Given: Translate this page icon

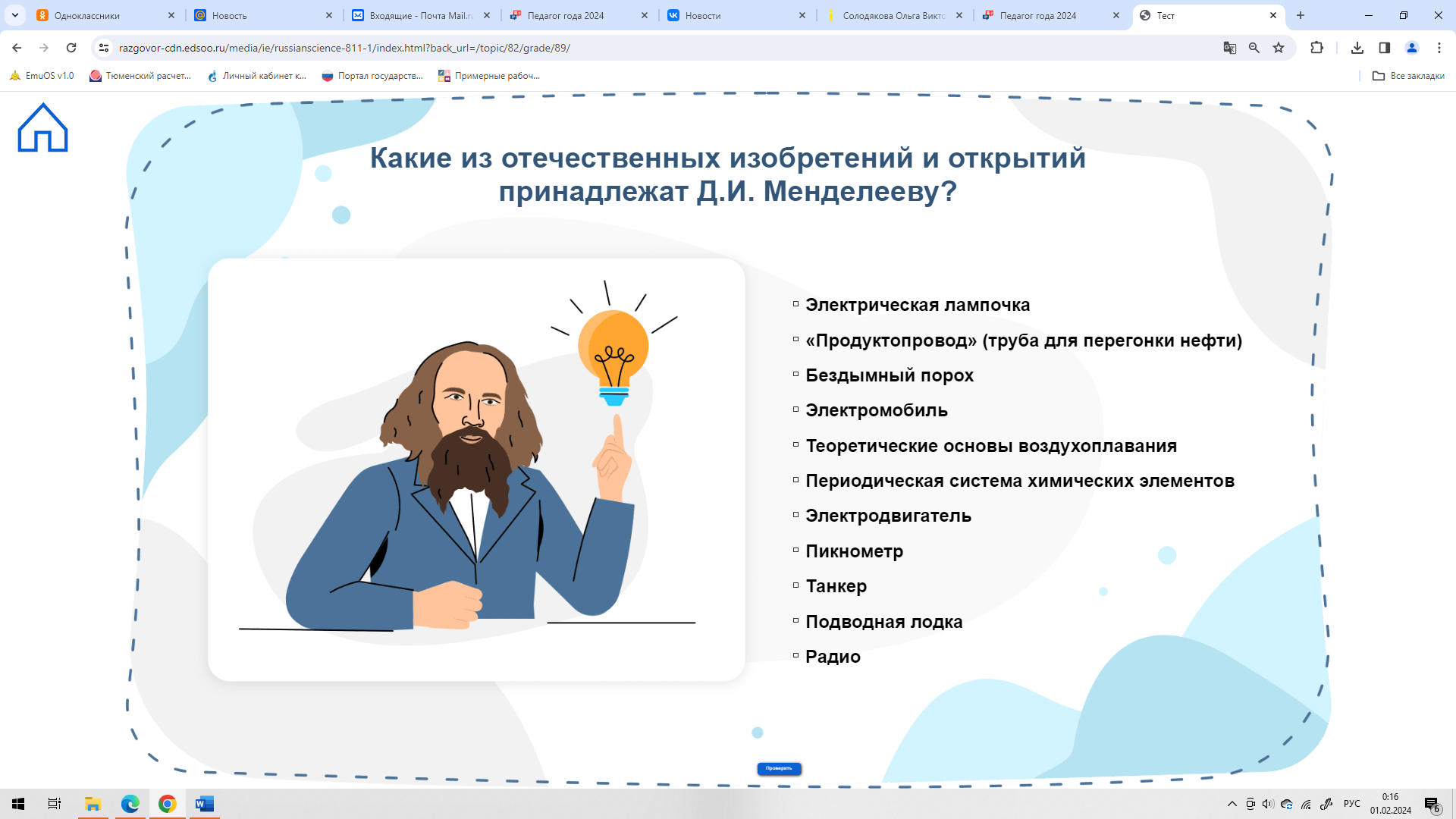Looking at the screenshot, I should (1230, 48).
